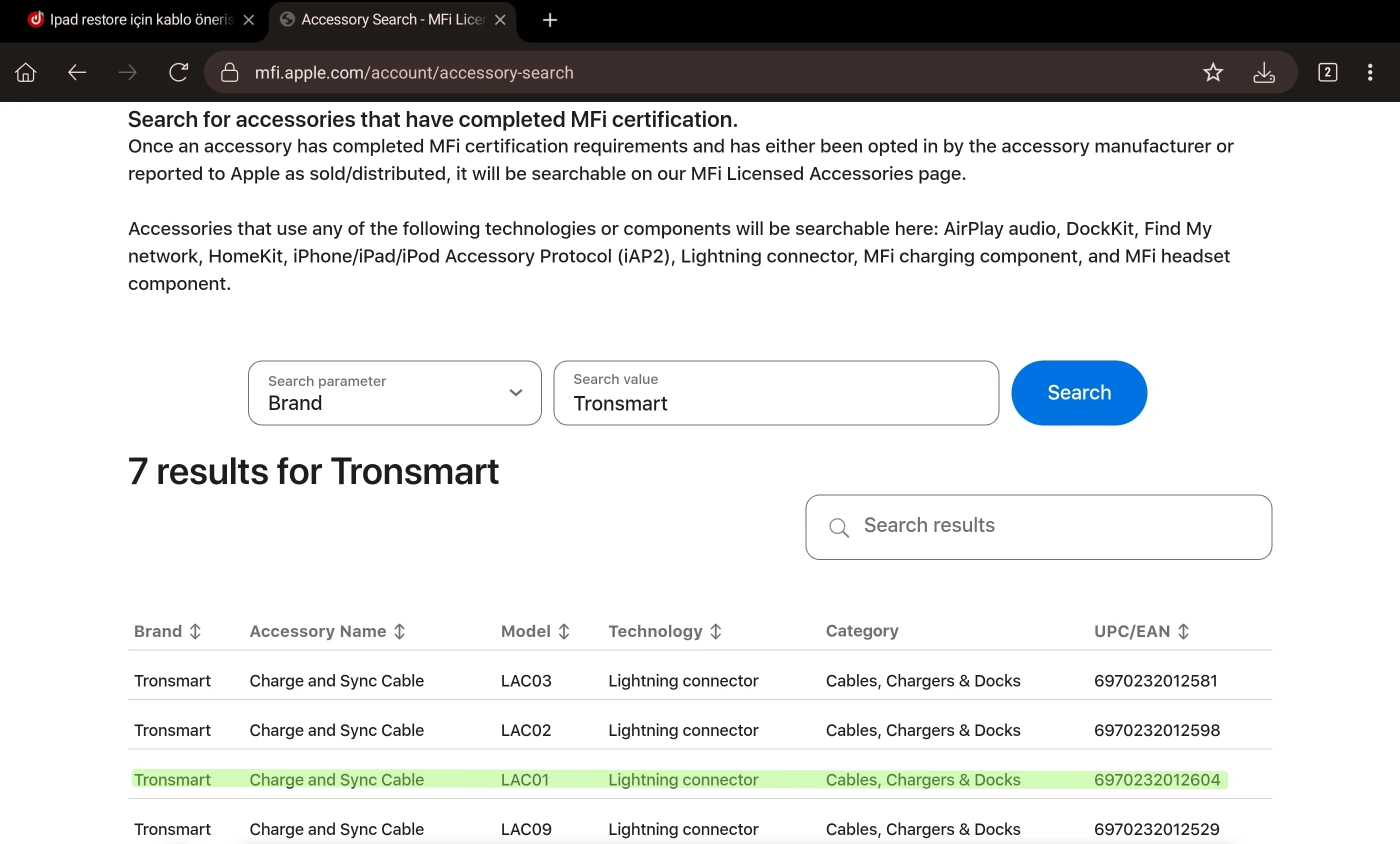Go to browser home page
Image resolution: width=1400 pixels, height=844 pixels.
25,72
